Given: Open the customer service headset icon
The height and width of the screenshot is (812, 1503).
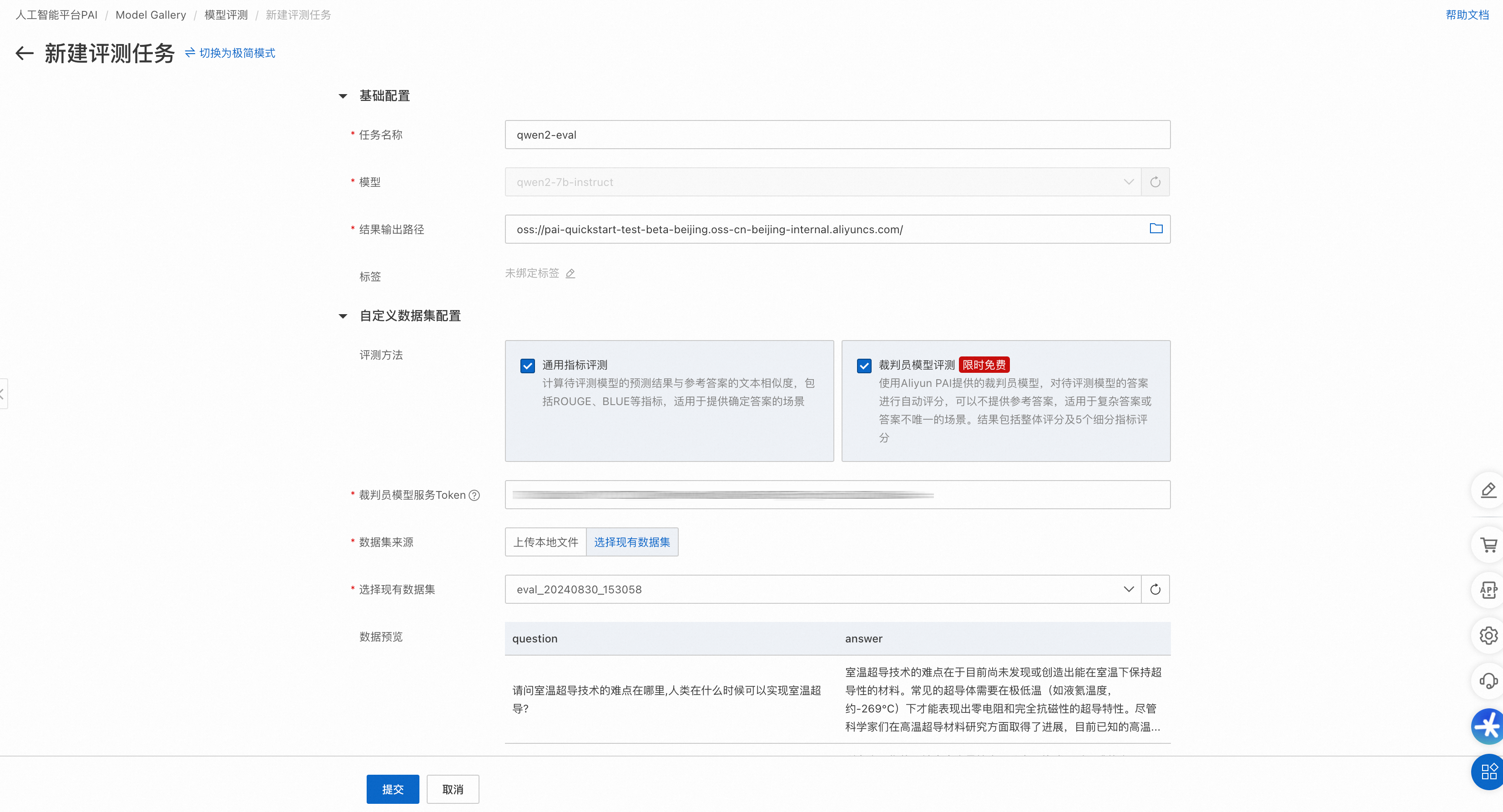Looking at the screenshot, I should 1488,681.
